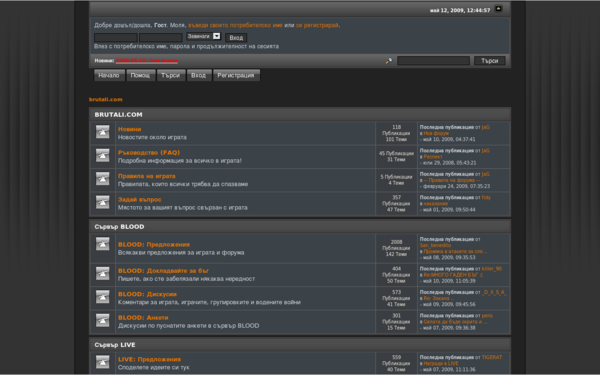Click the board icon next to Ръководство (FAQ)
Image resolution: width=600 pixels, height=375 pixels.
[x=103, y=155]
